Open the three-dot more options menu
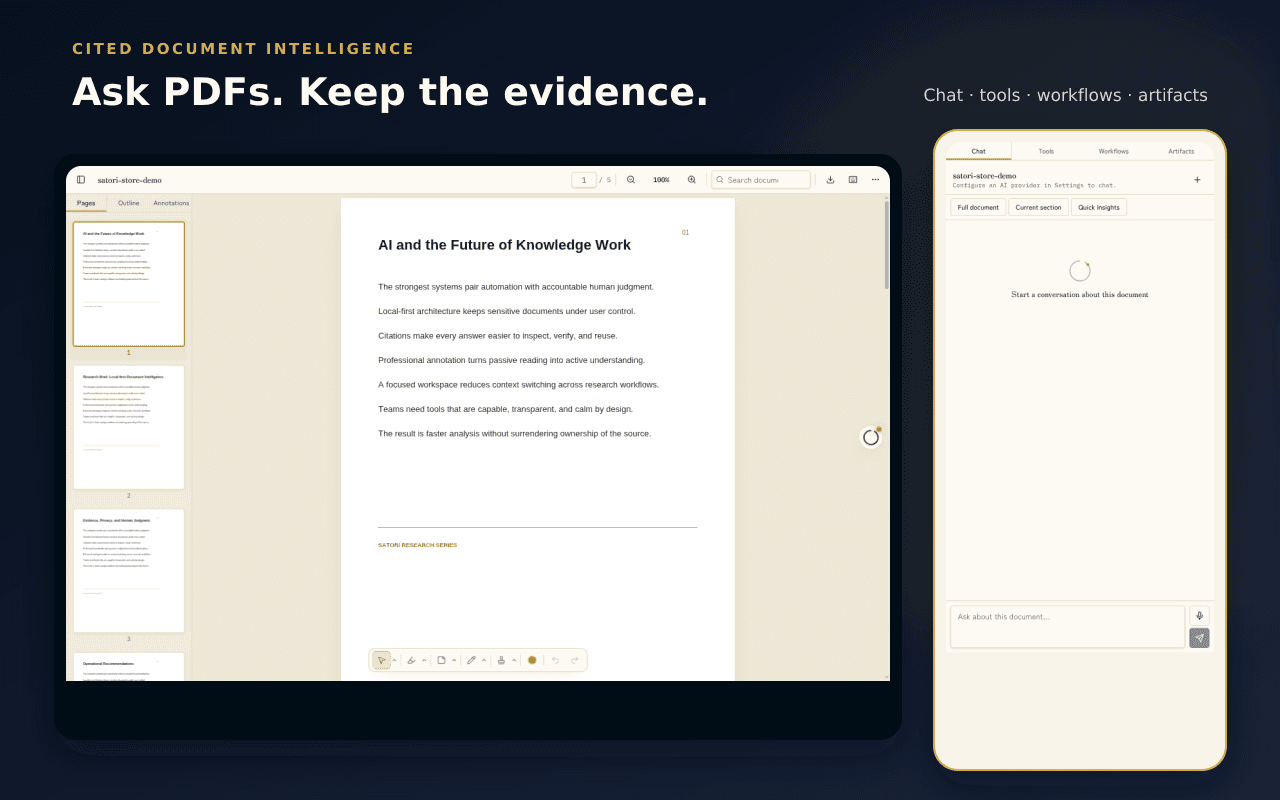This screenshot has height=800, width=1280. [875, 180]
